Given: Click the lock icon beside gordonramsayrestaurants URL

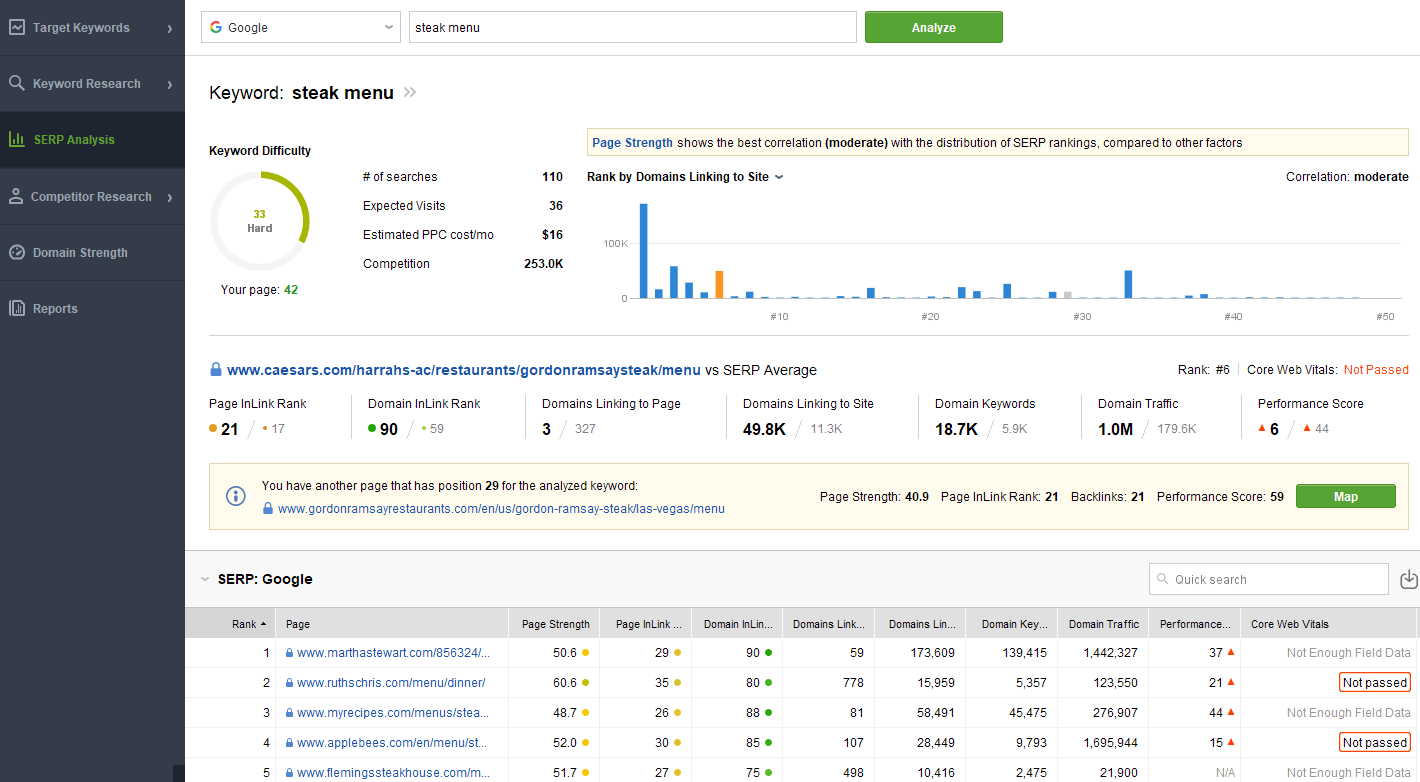Looking at the screenshot, I should click(267, 509).
